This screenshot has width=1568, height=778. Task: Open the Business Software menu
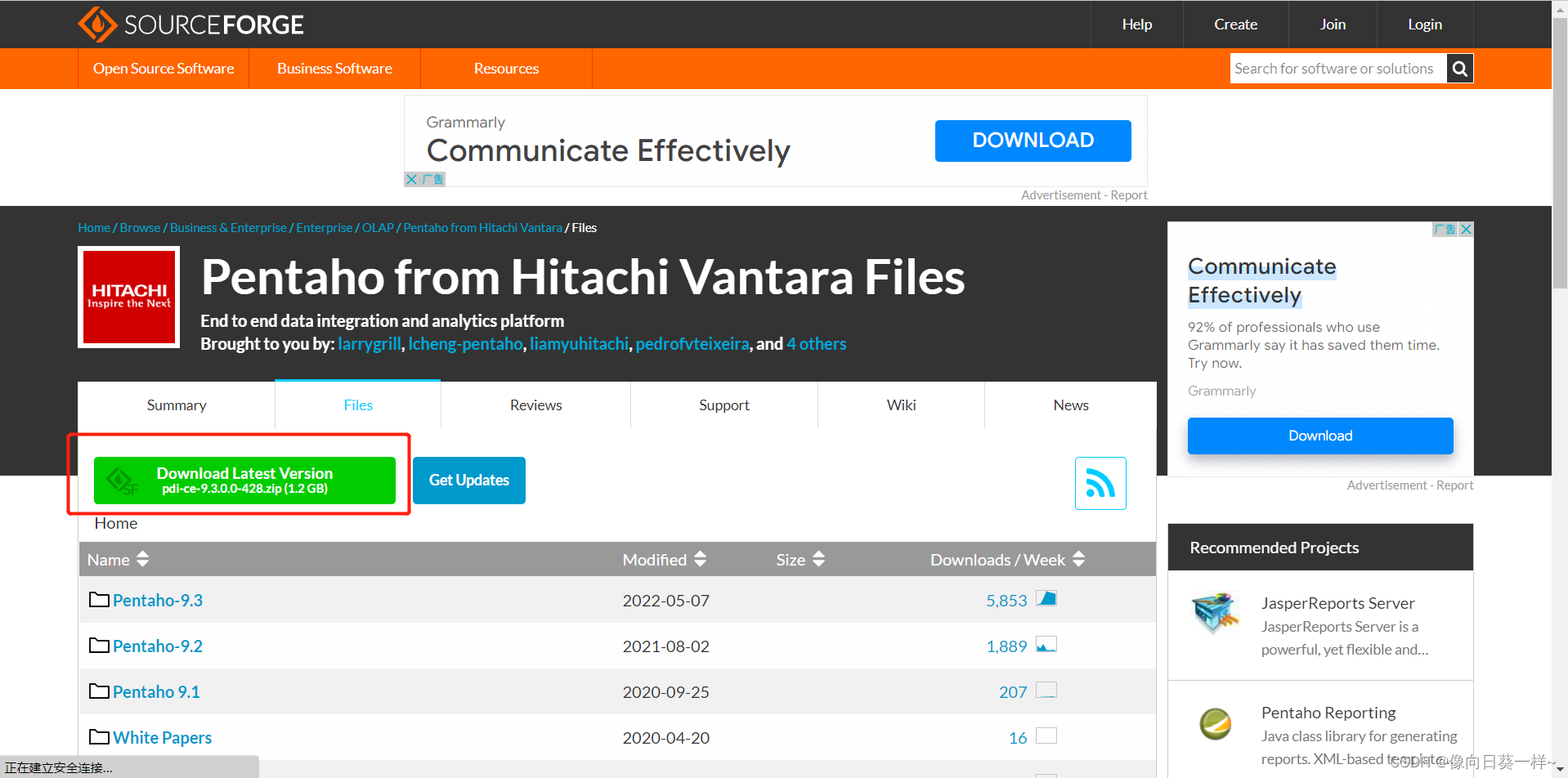click(x=334, y=69)
